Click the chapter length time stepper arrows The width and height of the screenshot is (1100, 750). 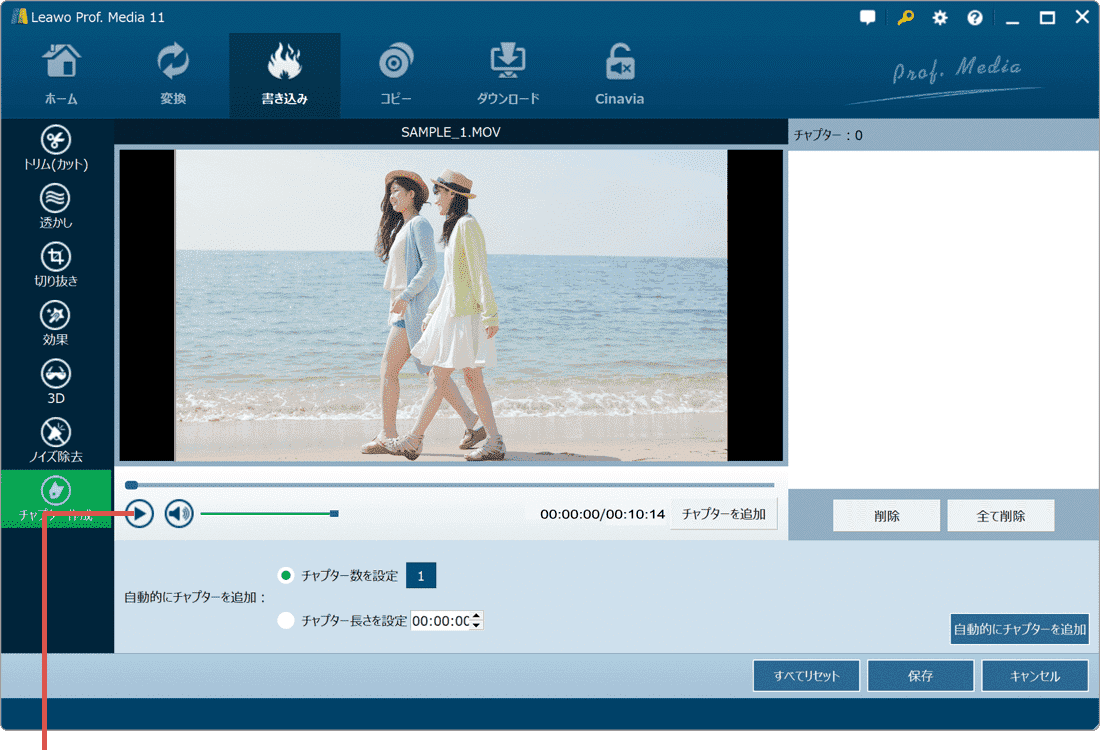pos(476,620)
